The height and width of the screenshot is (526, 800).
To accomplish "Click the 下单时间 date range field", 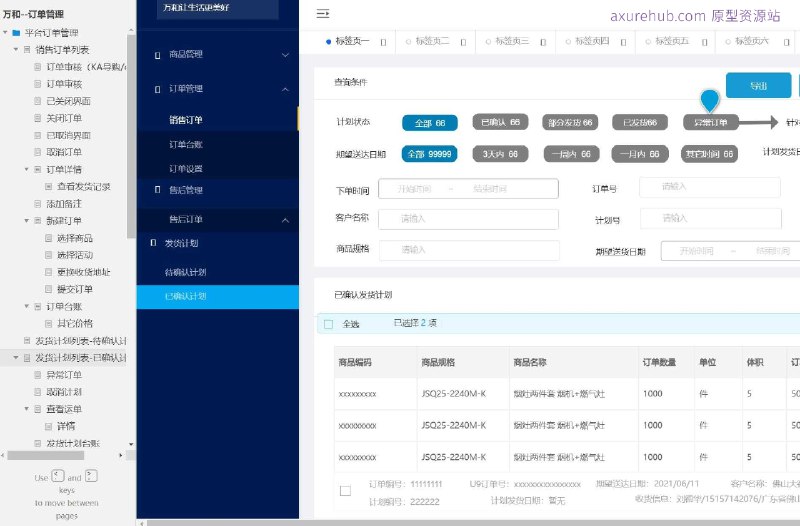I will (468, 189).
